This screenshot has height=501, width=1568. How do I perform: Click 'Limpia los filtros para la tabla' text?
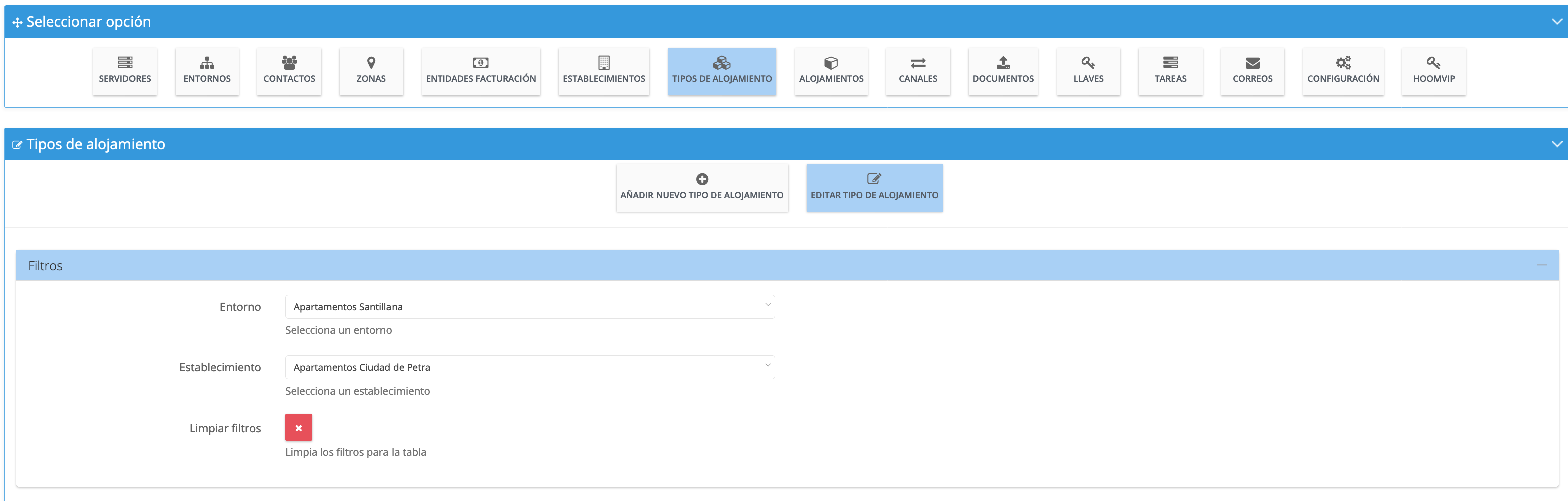[355, 452]
